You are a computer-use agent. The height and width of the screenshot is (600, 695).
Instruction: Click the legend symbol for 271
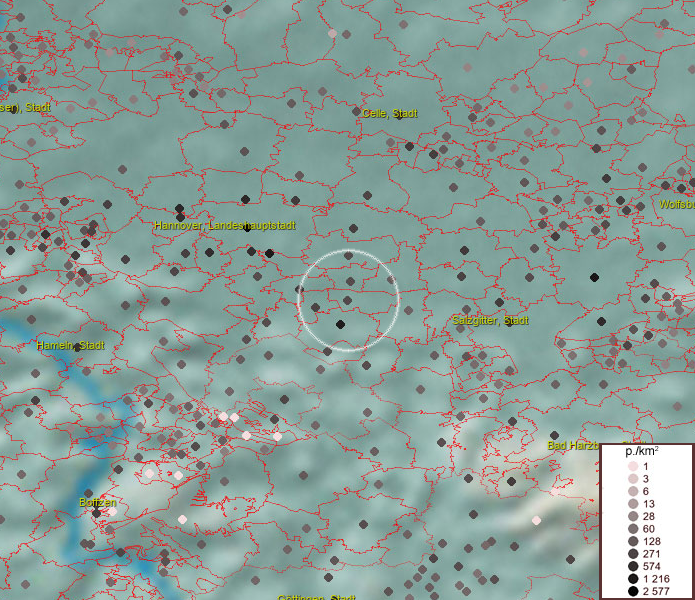[x=633, y=554]
